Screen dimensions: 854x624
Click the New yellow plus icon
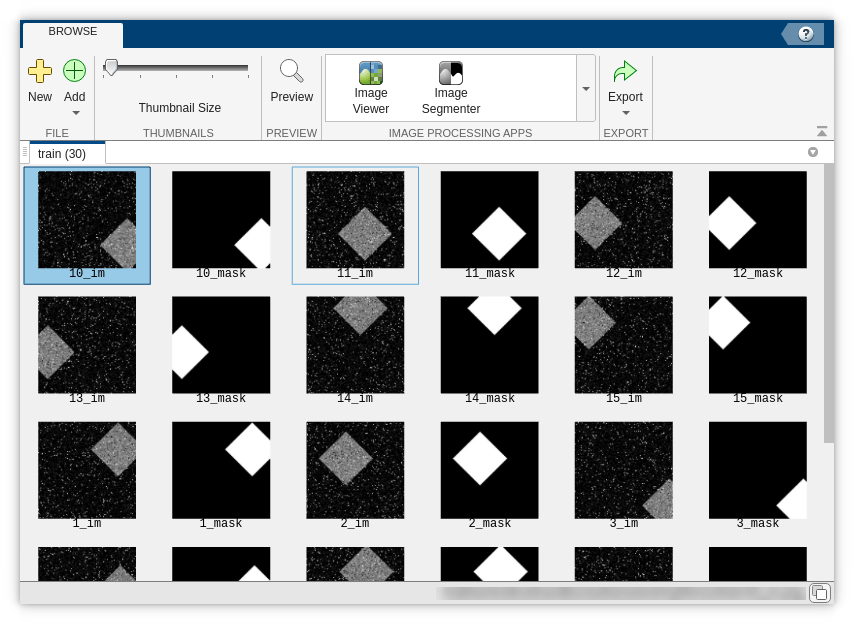(x=39, y=71)
